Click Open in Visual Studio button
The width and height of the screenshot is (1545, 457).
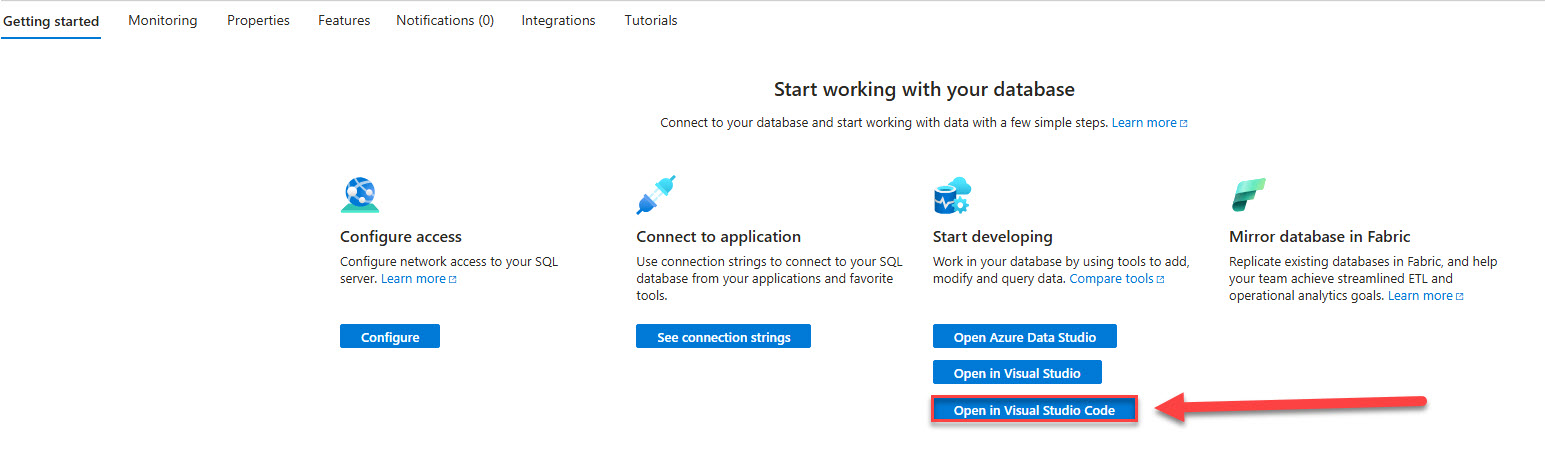click(x=1016, y=373)
